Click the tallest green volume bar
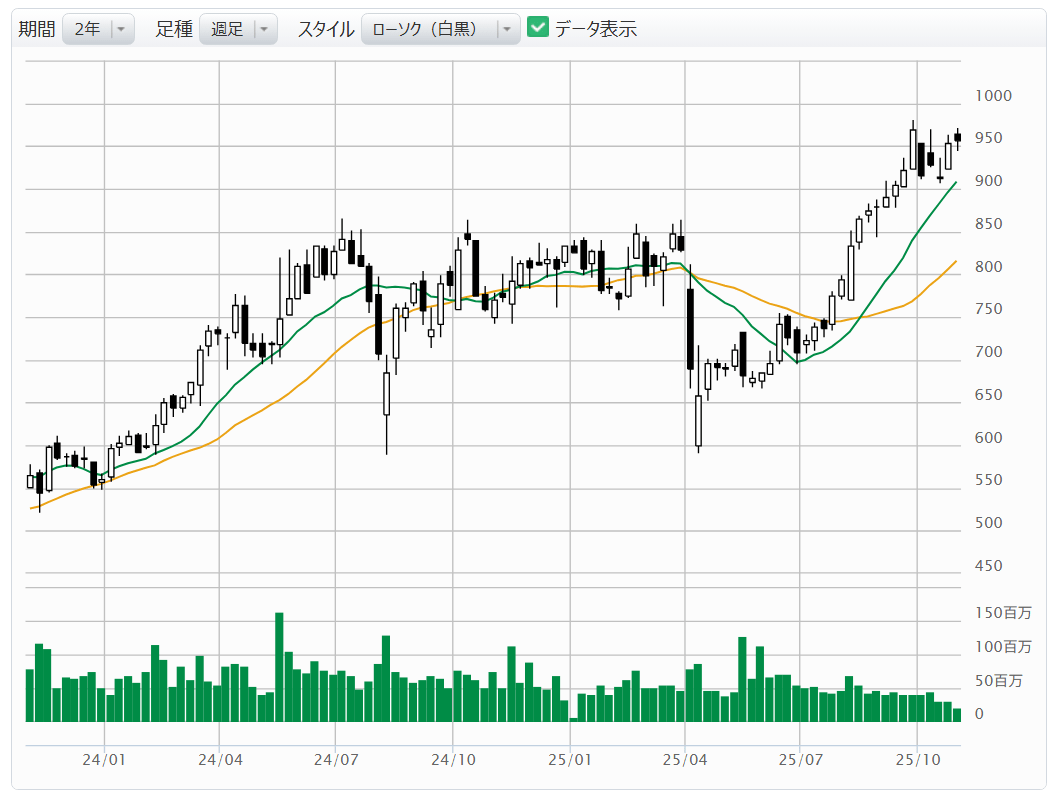The image size is (1057, 795). [279, 667]
